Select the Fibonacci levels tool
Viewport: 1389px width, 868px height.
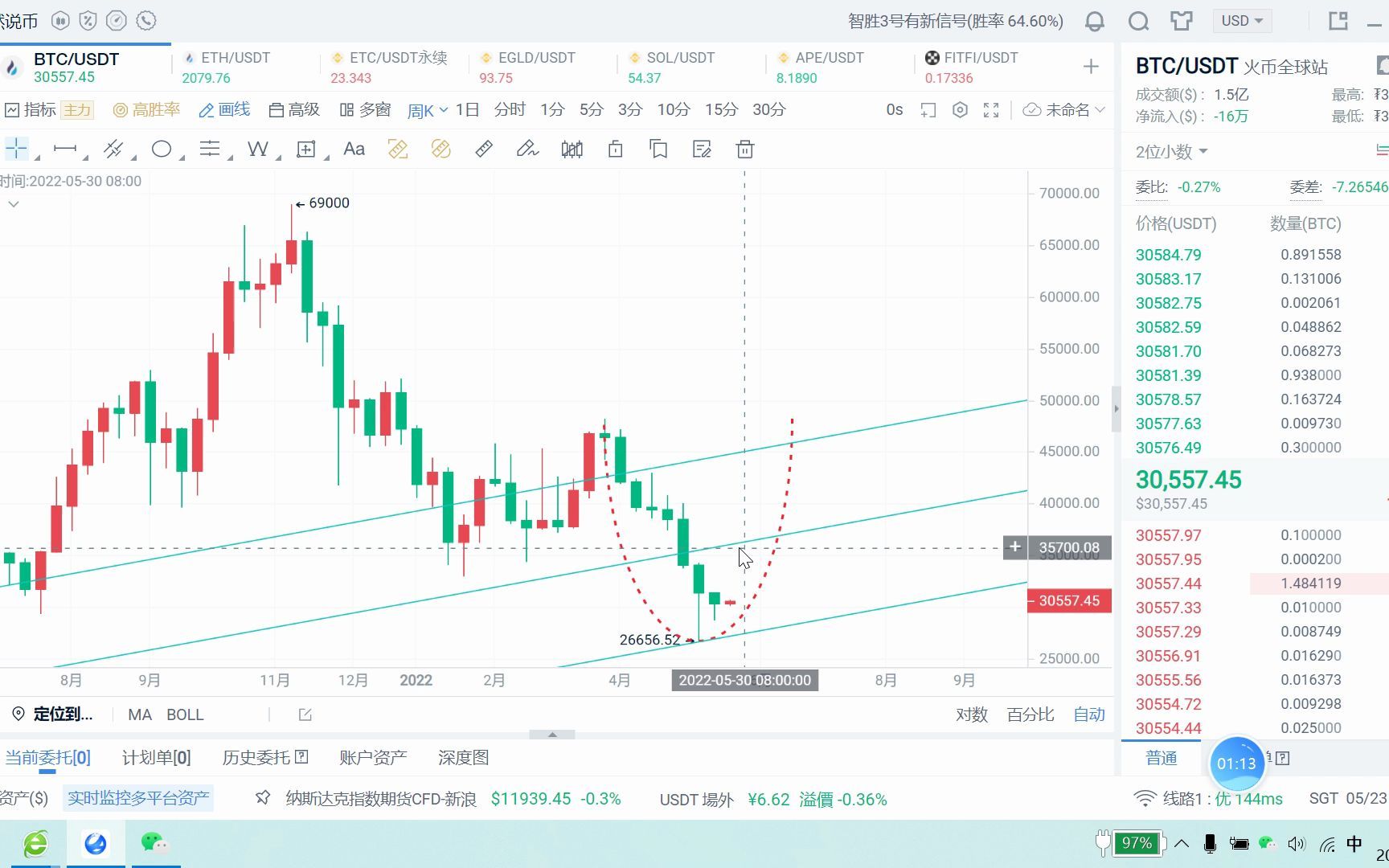210,149
